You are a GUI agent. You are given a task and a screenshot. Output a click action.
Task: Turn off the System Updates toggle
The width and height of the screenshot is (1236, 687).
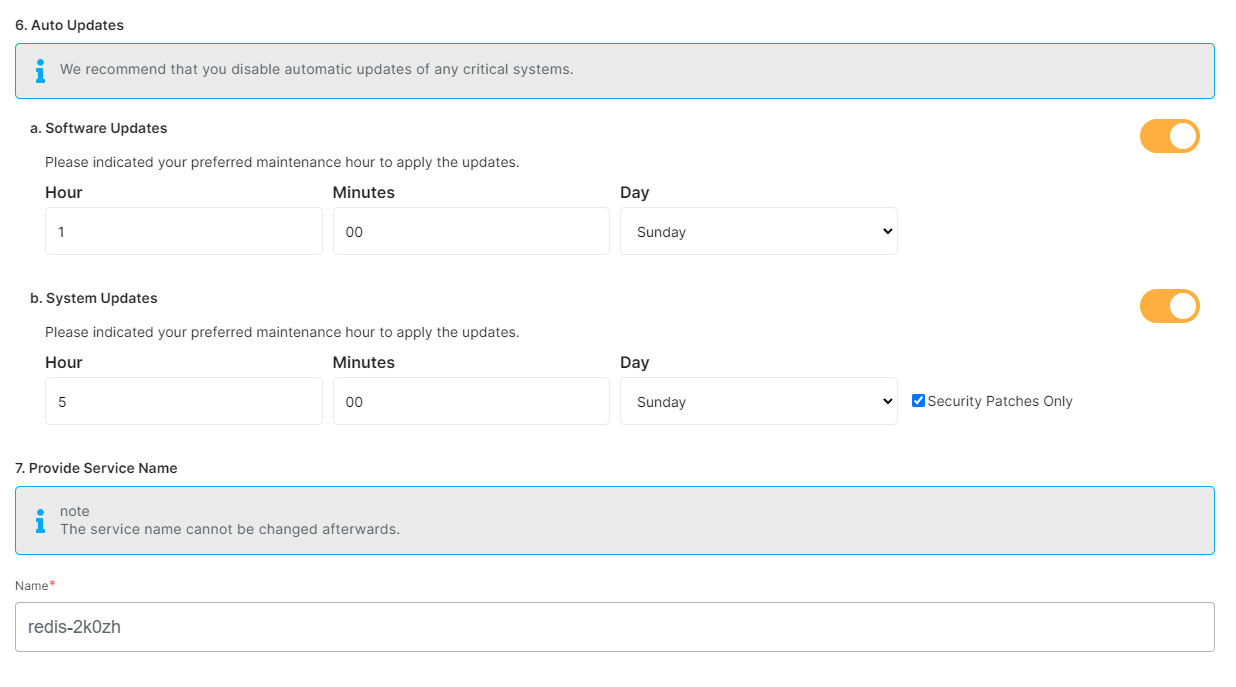tap(1169, 306)
